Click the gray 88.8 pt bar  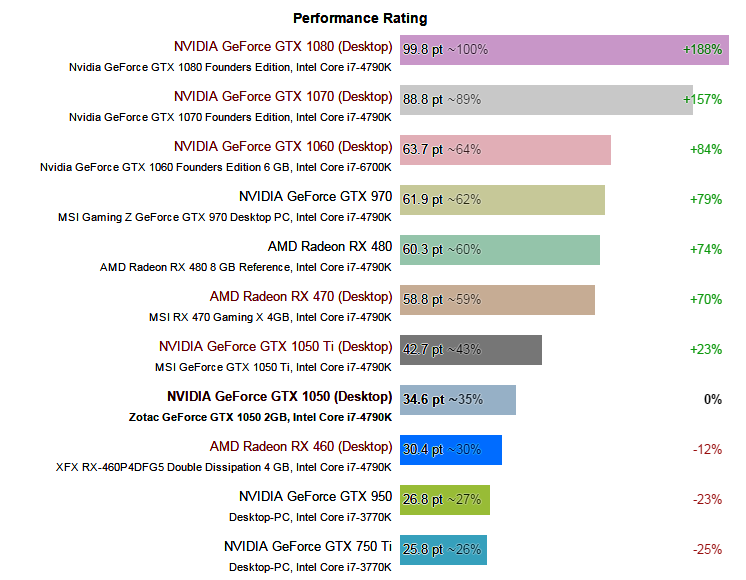[546, 100]
